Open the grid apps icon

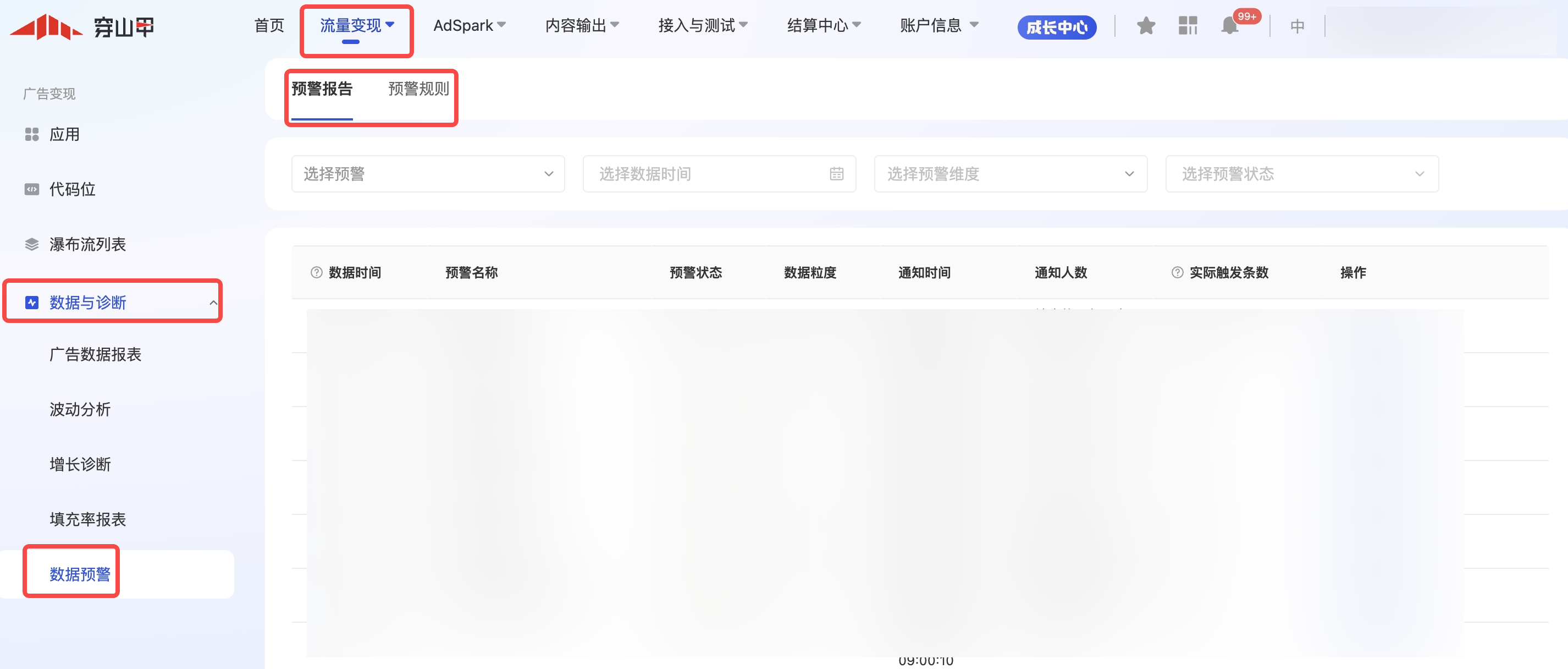[1187, 26]
